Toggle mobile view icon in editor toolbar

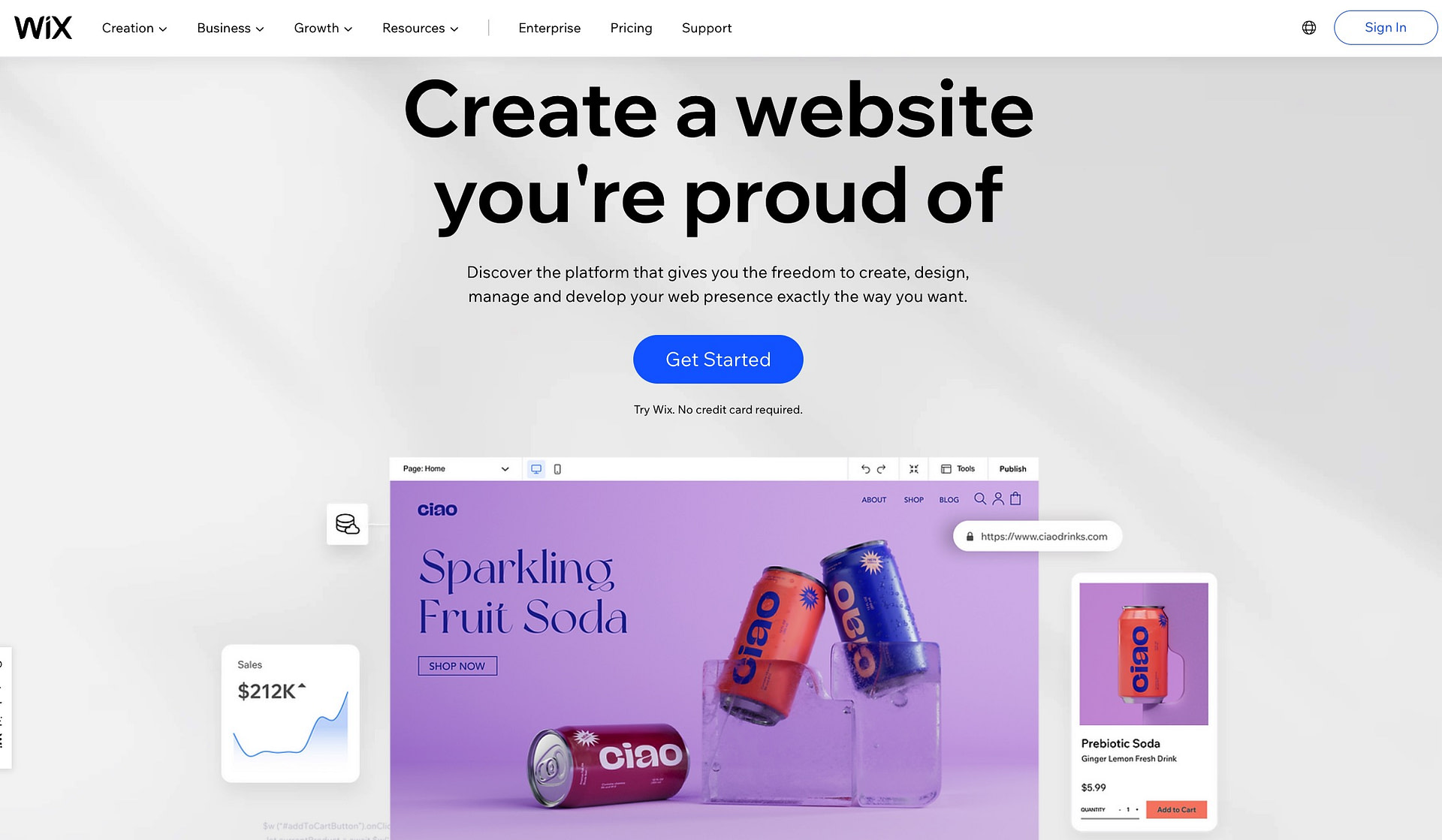coord(558,468)
